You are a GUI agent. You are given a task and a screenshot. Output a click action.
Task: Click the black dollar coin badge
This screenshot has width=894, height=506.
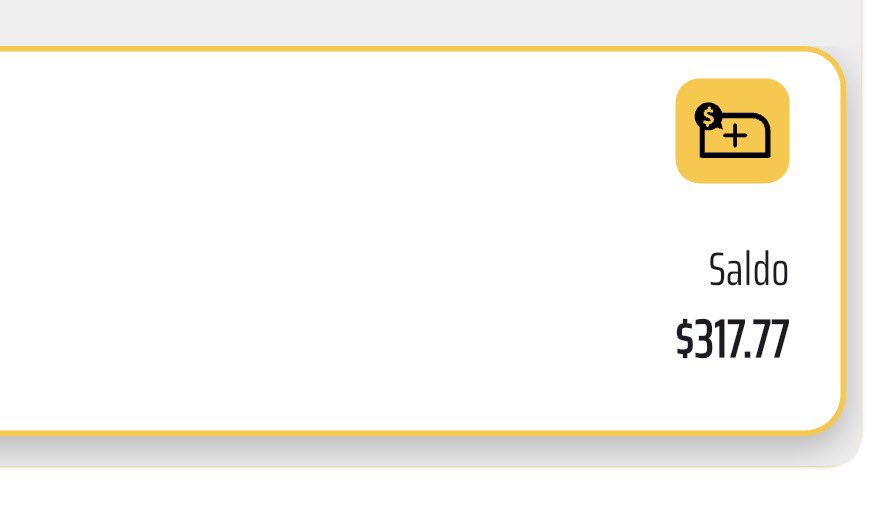[x=708, y=116]
